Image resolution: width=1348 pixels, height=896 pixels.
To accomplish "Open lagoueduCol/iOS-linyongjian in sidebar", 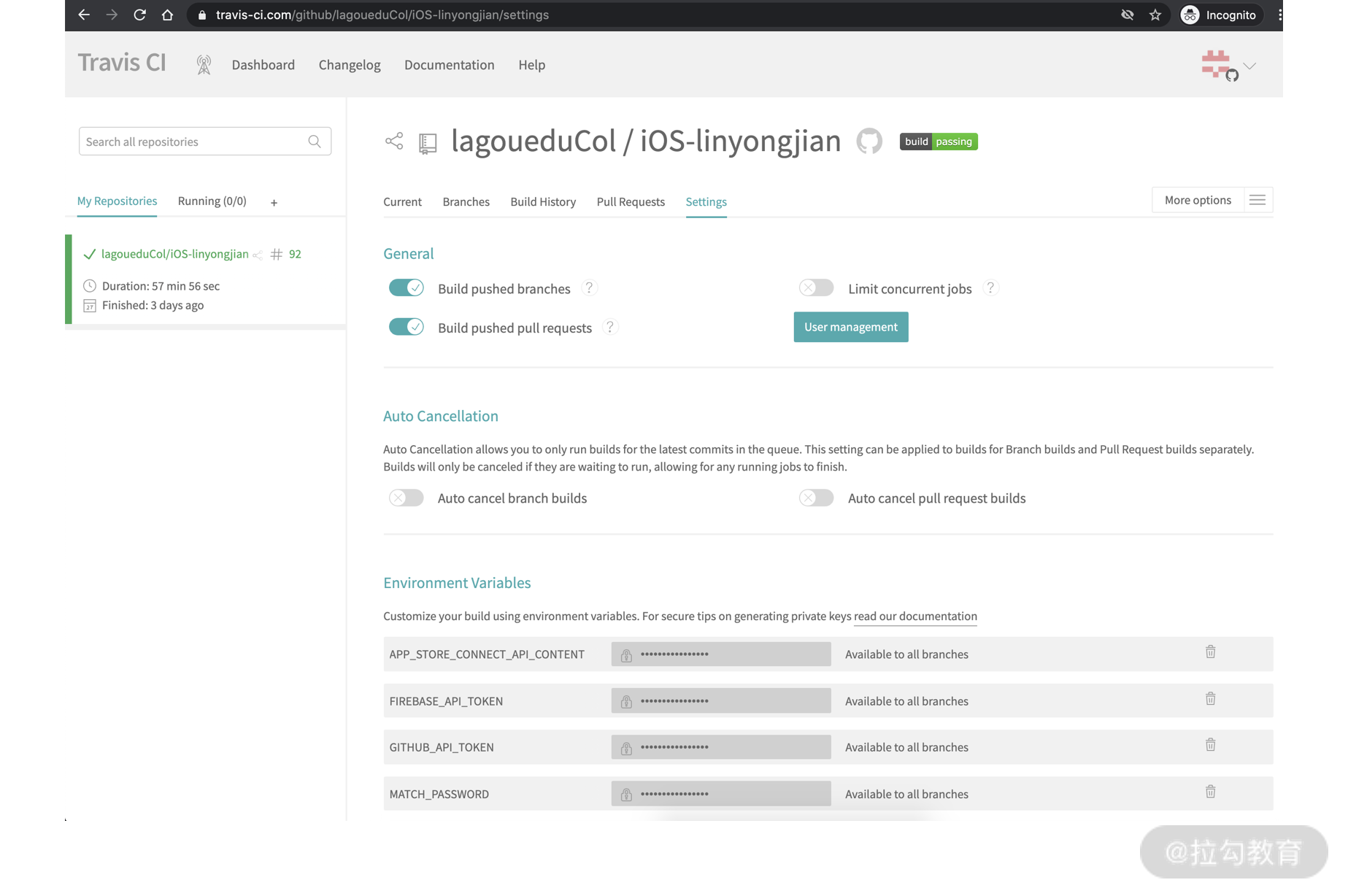I will [x=174, y=254].
